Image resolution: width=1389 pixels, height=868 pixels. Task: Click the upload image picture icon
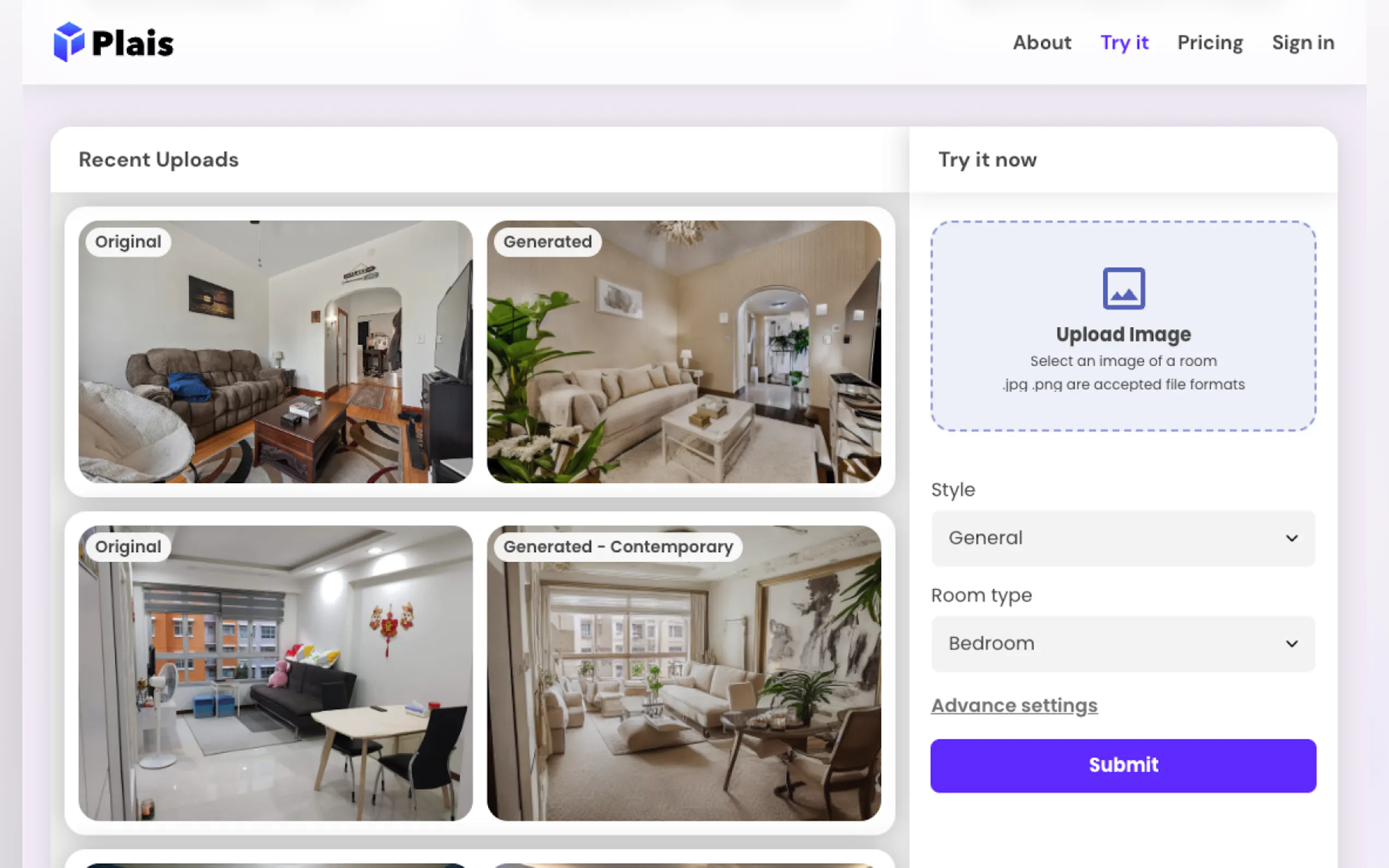(1123, 288)
